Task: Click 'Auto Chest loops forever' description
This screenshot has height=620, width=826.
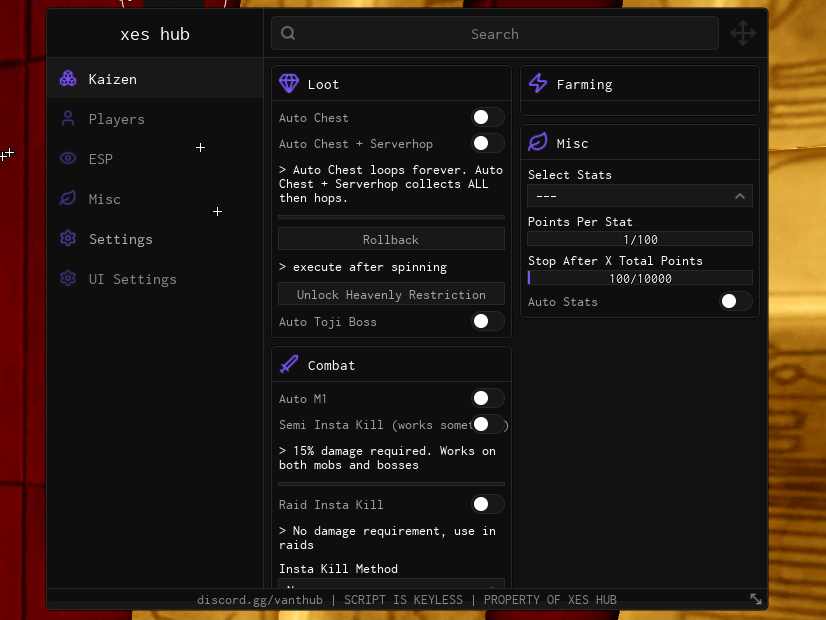Action: [x=391, y=184]
